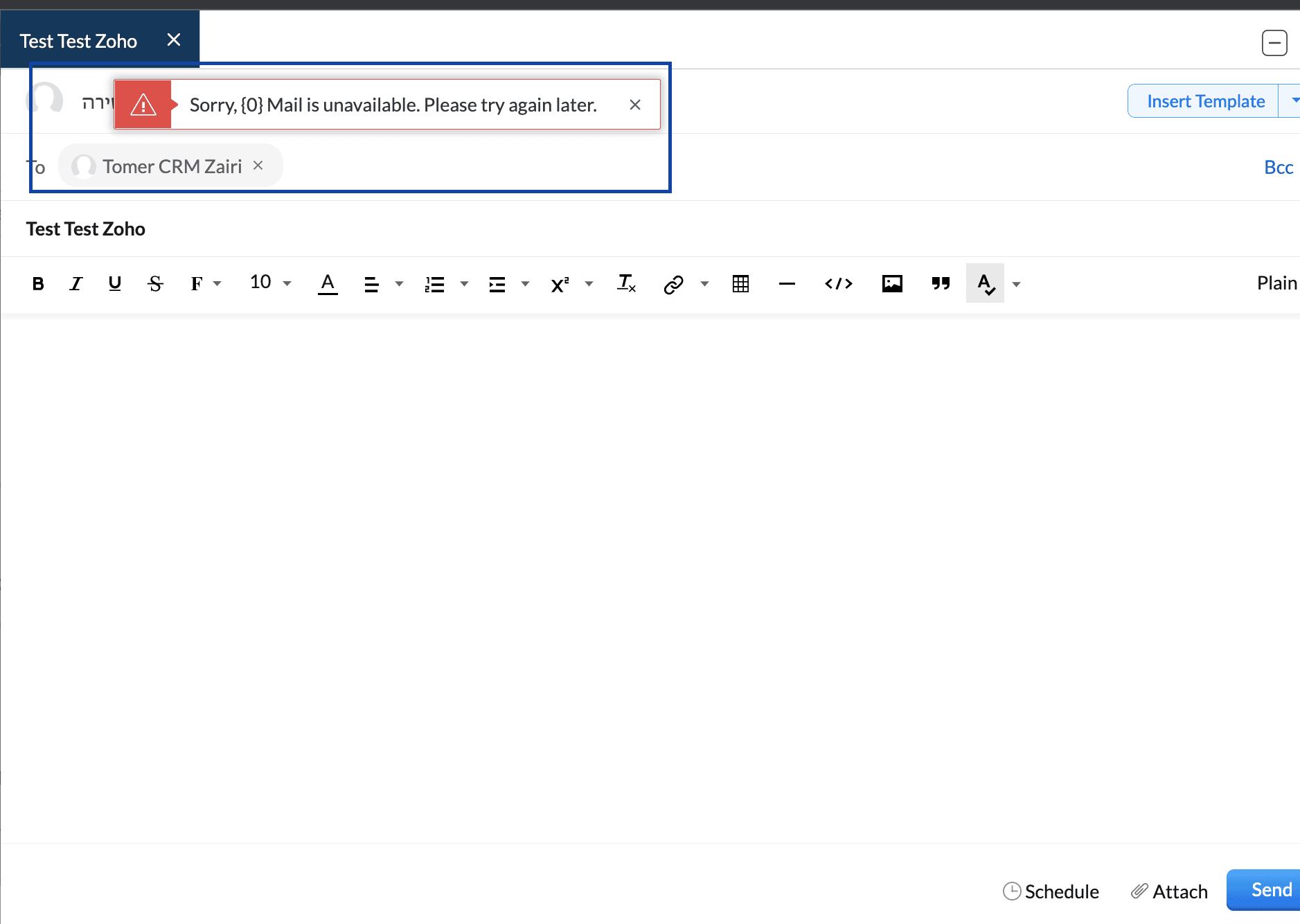Viewport: 1300px width, 924px height.
Task: Send the email
Action: [1265, 890]
